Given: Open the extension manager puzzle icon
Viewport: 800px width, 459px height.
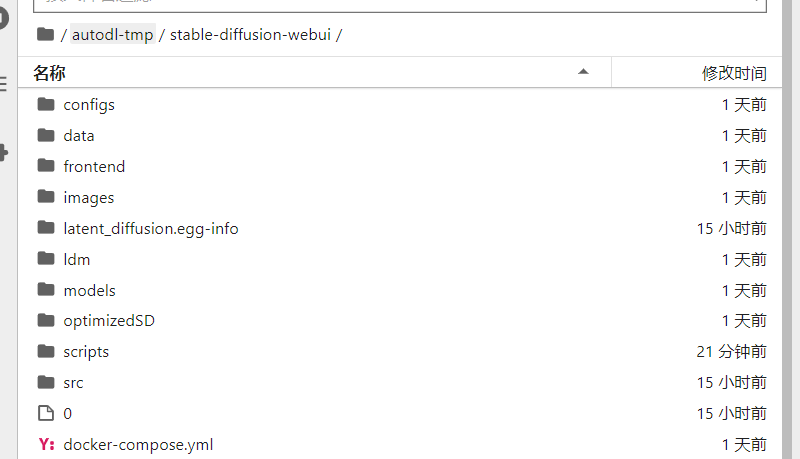Looking at the screenshot, I should pyautogui.click(x=3, y=153).
